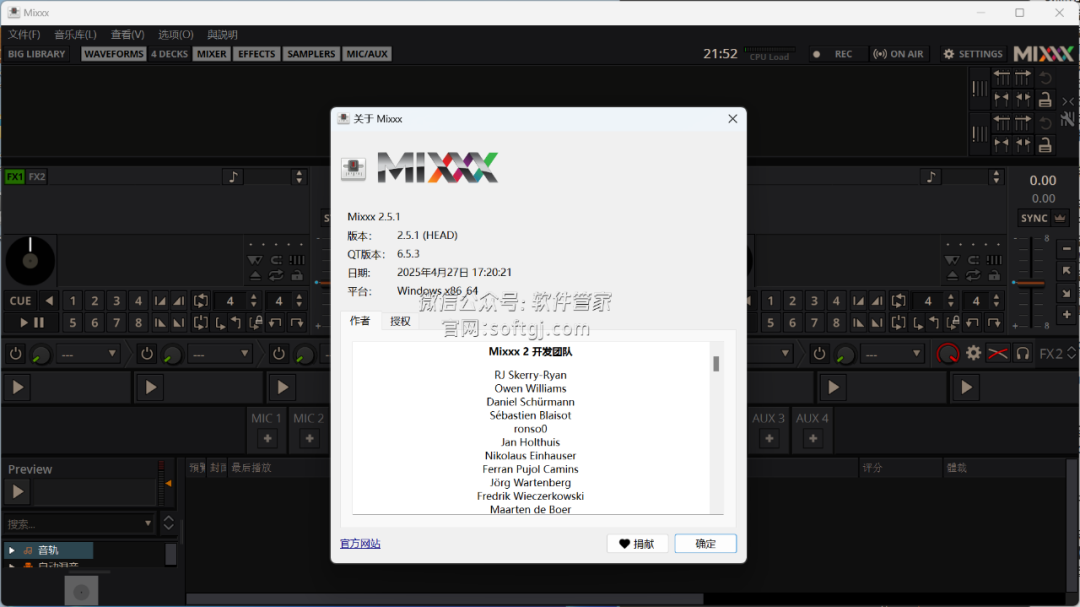Confirm About dialog with 确定
The width and height of the screenshot is (1080, 607).
pyautogui.click(x=705, y=544)
